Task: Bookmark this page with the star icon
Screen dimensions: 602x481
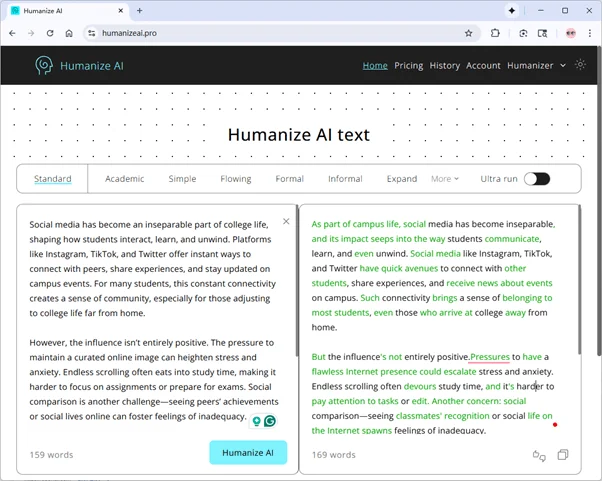Action: tap(468, 32)
